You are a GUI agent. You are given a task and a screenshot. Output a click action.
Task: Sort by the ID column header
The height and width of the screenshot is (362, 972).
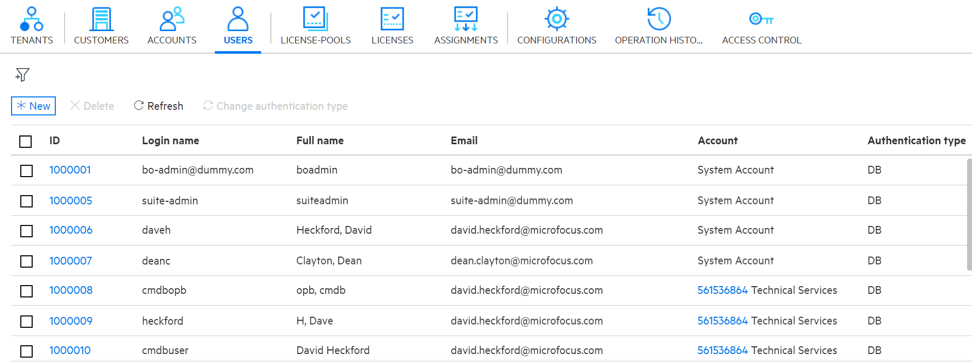coord(55,140)
